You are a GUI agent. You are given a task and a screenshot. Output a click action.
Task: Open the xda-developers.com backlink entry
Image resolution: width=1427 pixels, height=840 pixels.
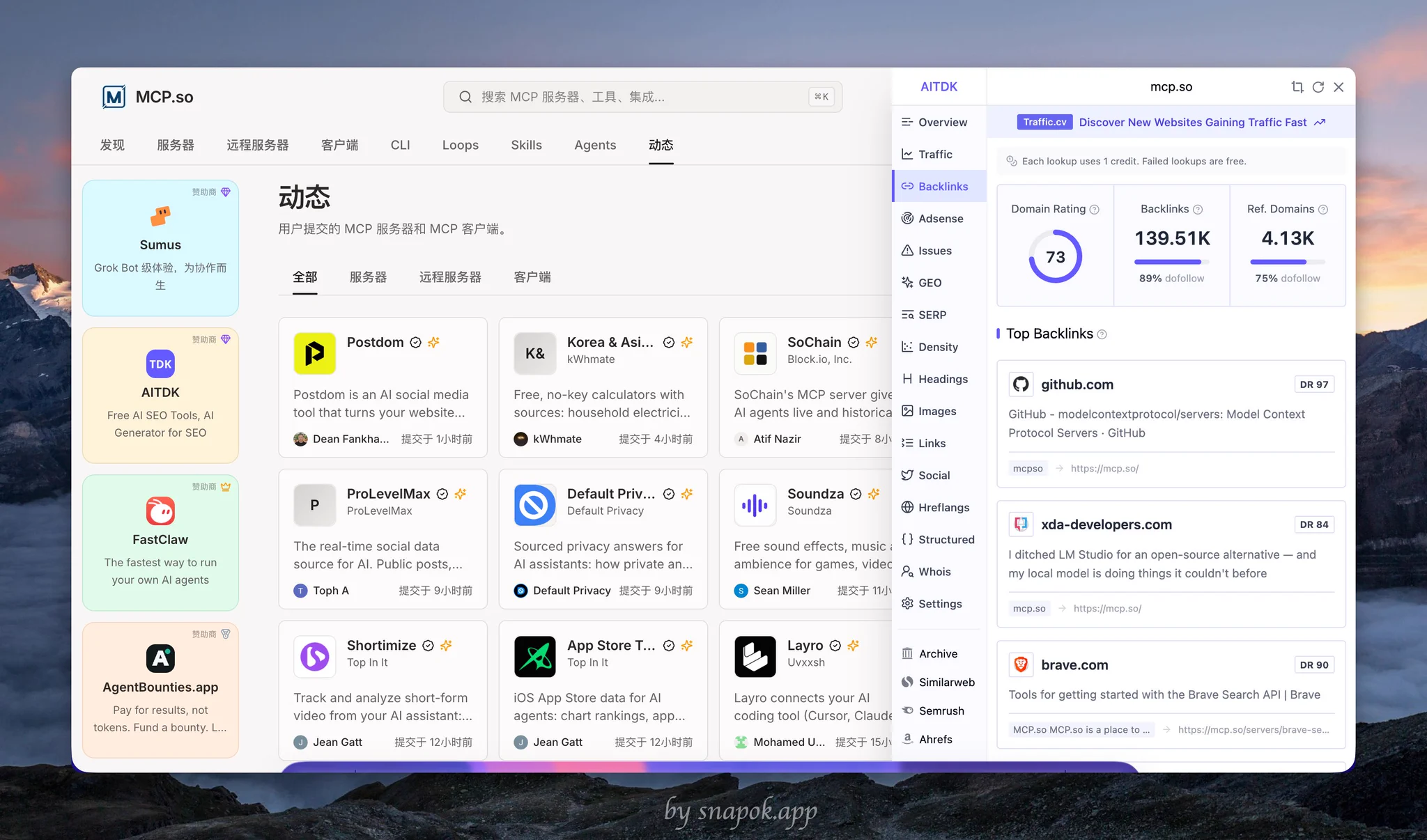click(x=1171, y=563)
